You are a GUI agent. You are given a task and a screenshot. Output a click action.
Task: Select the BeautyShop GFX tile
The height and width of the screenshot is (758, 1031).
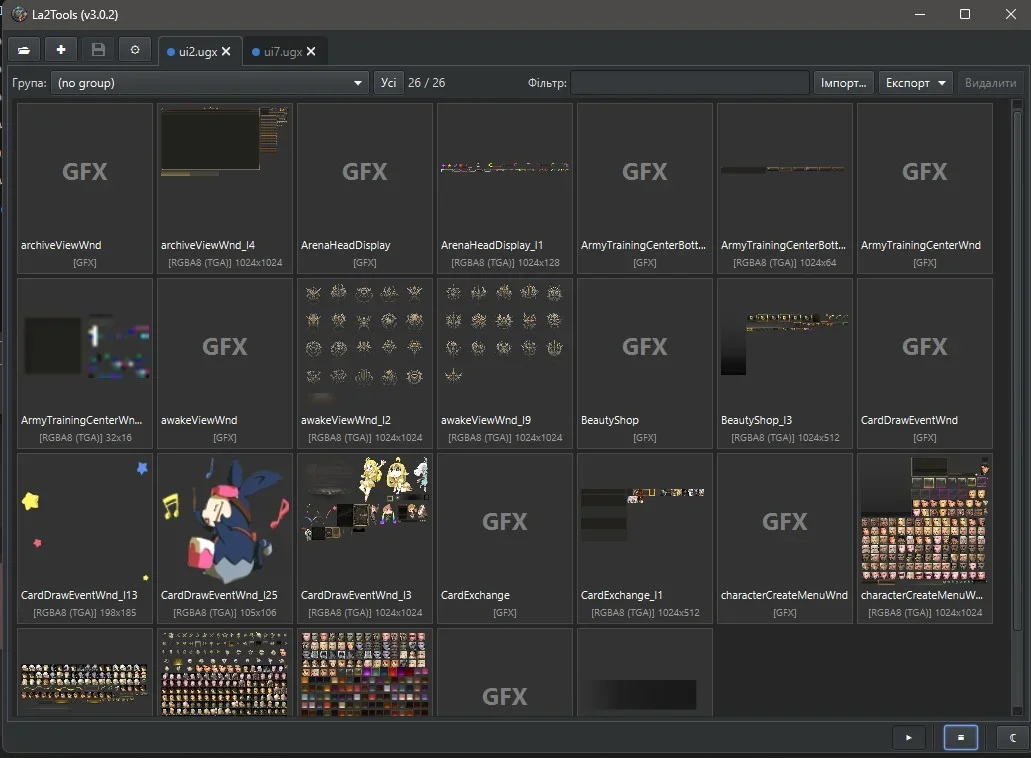645,363
